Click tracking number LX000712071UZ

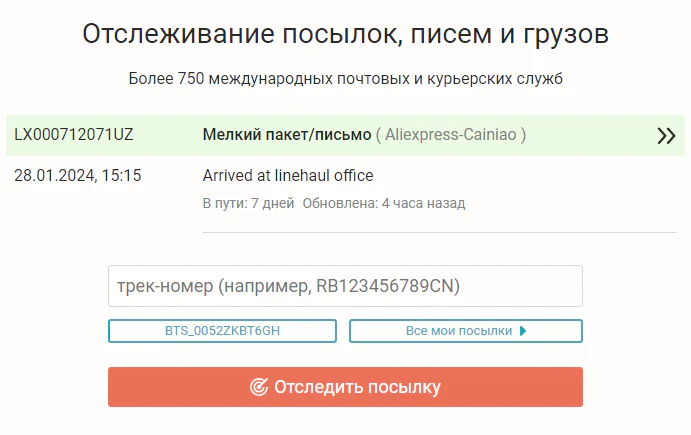click(74, 134)
